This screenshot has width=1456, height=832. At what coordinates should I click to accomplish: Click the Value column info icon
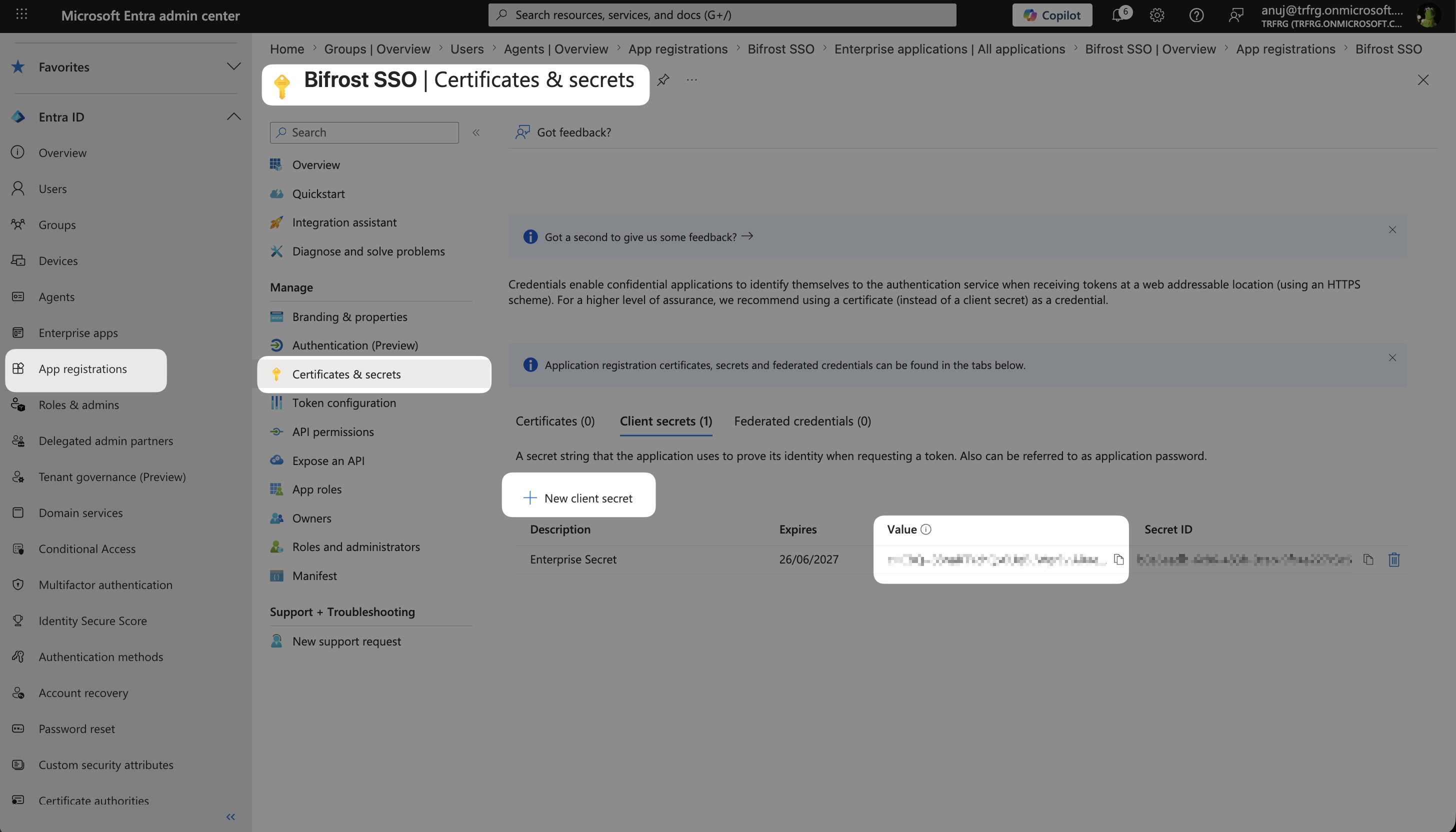coord(926,529)
